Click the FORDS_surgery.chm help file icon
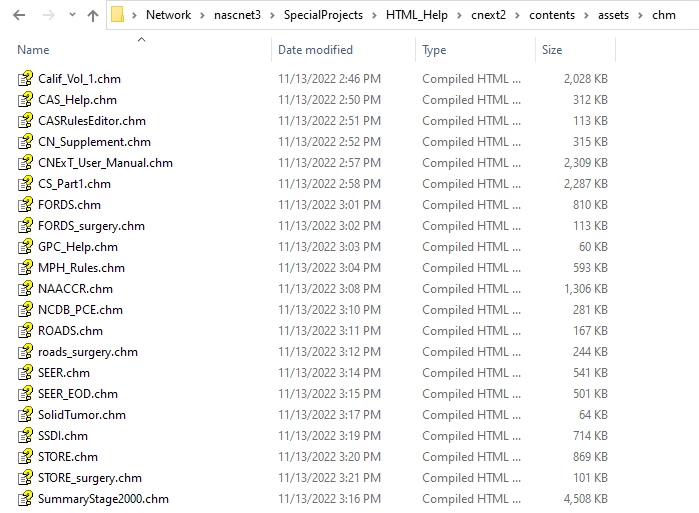 pyautogui.click(x=25, y=226)
